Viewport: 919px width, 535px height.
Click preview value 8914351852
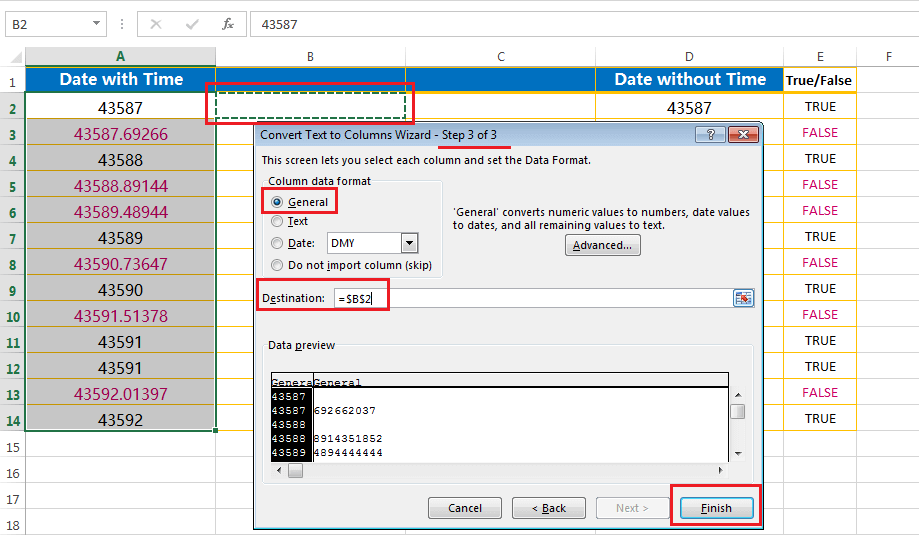348,438
